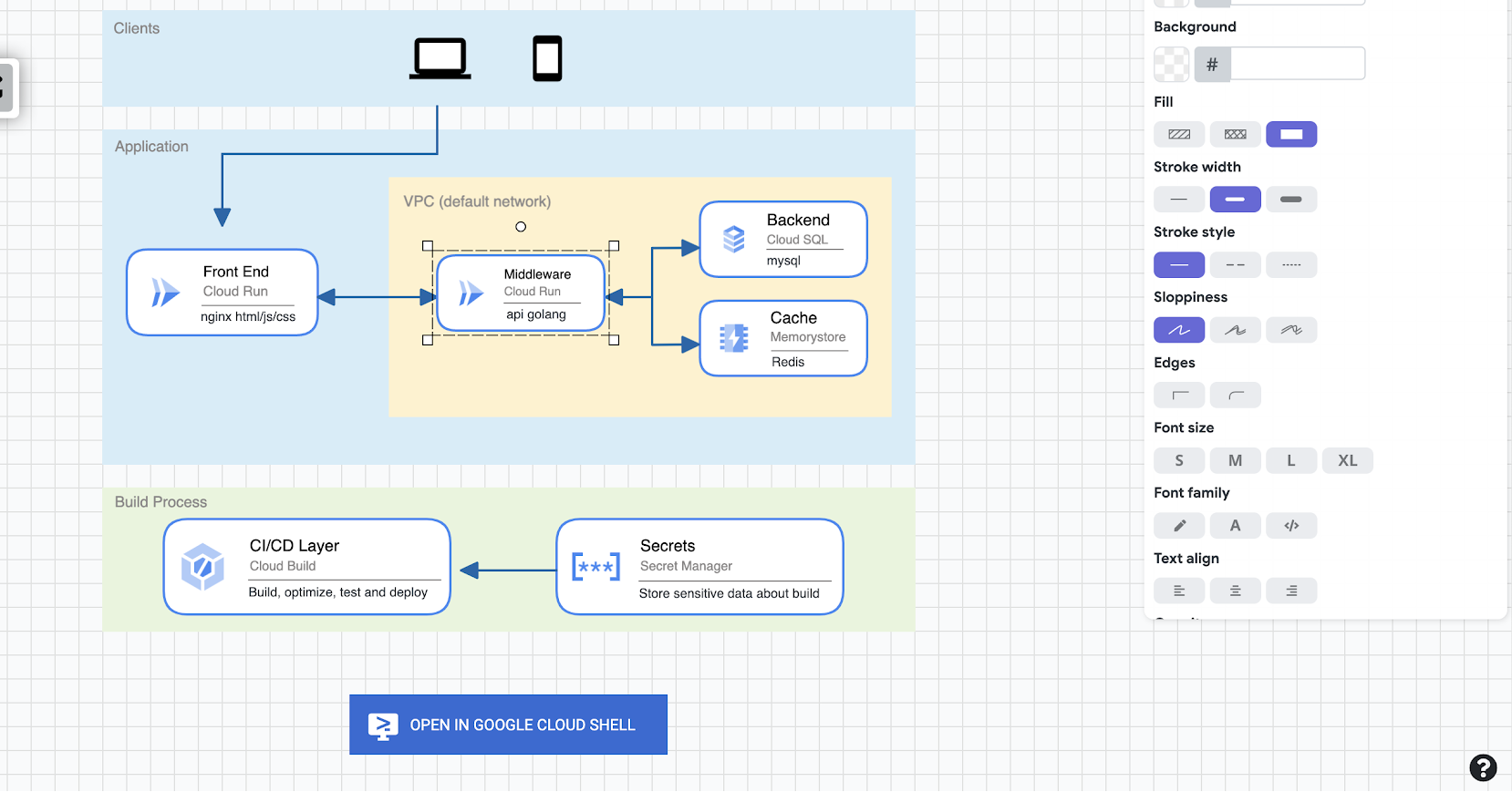Click the mobile phone client icon
The image size is (1512, 792).
(547, 58)
